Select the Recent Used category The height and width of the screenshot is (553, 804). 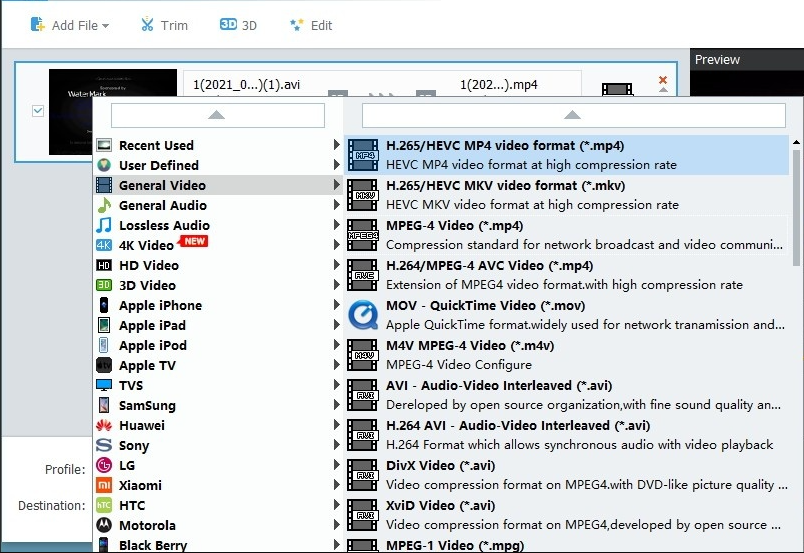pos(218,145)
